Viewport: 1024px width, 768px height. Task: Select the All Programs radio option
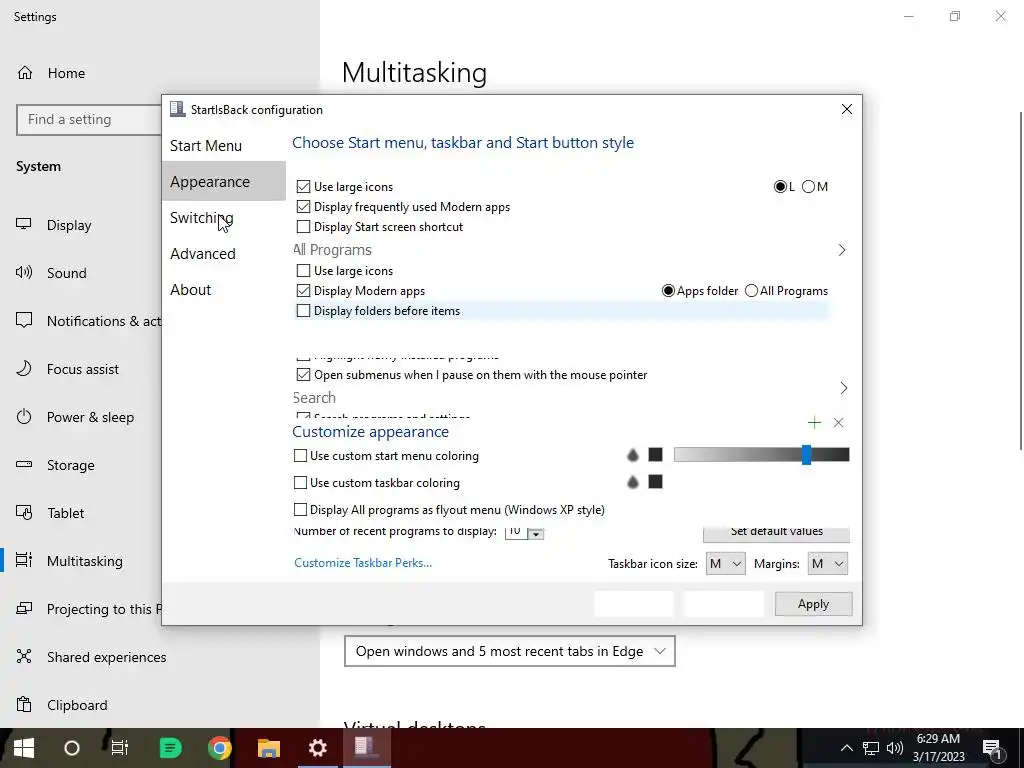pos(752,291)
